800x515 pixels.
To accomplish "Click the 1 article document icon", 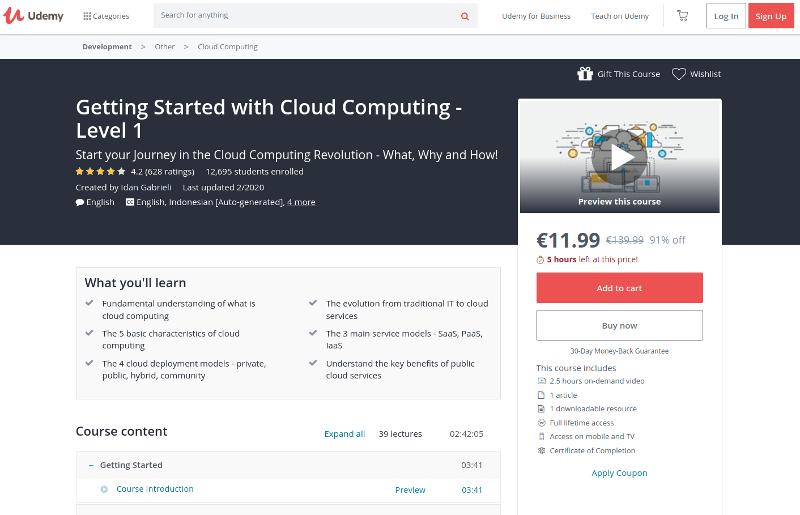I will tap(541, 395).
